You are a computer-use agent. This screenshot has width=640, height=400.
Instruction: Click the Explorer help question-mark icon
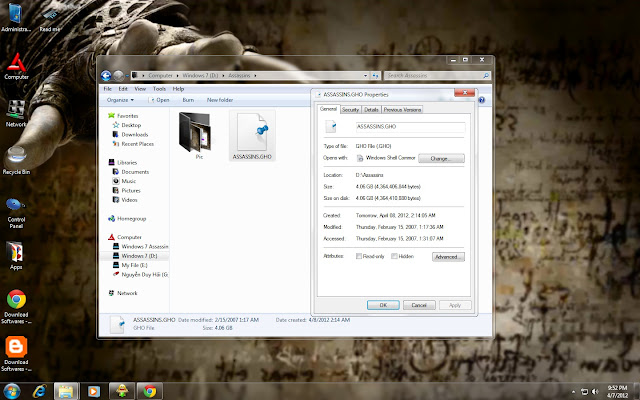pyautogui.click(x=482, y=100)
